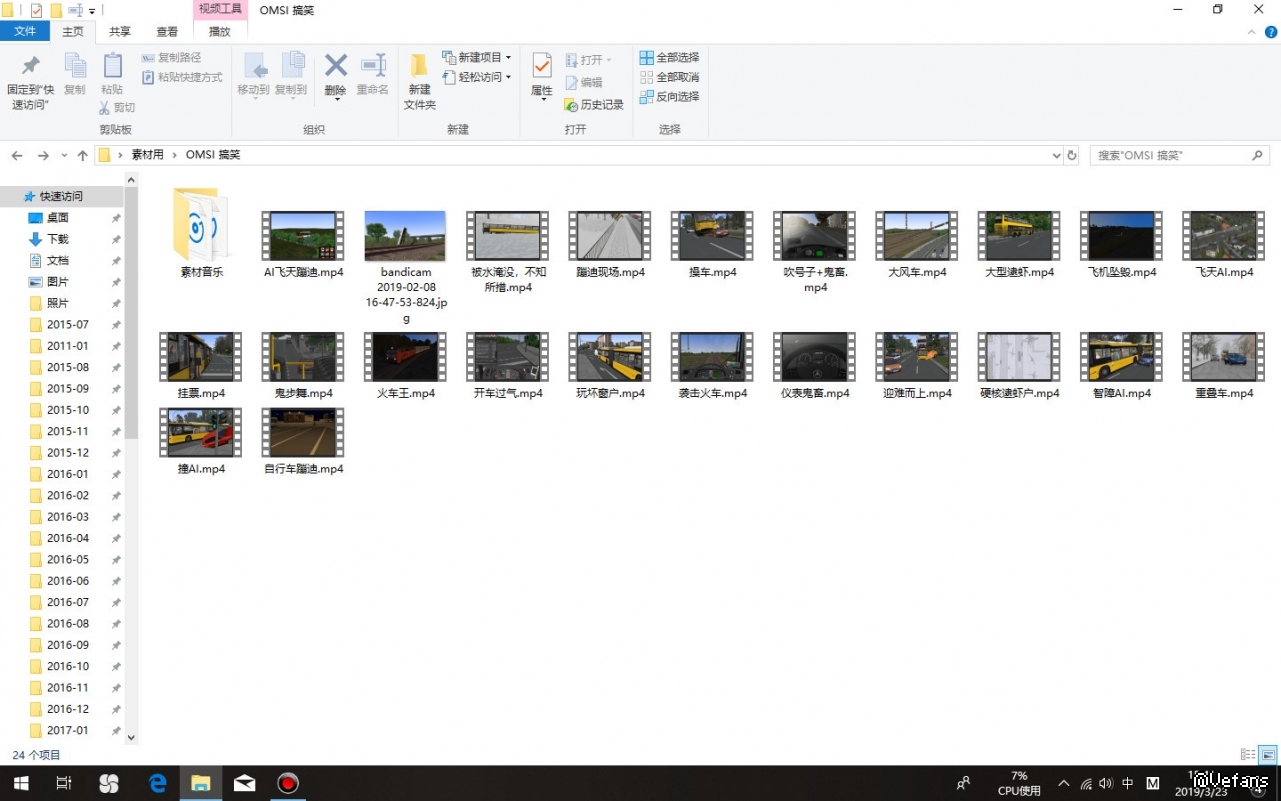The width and height of the screenshot is (1281, 801).
Task: Click the Video Tools (视频工具) tab header
Action: [220, 9]
